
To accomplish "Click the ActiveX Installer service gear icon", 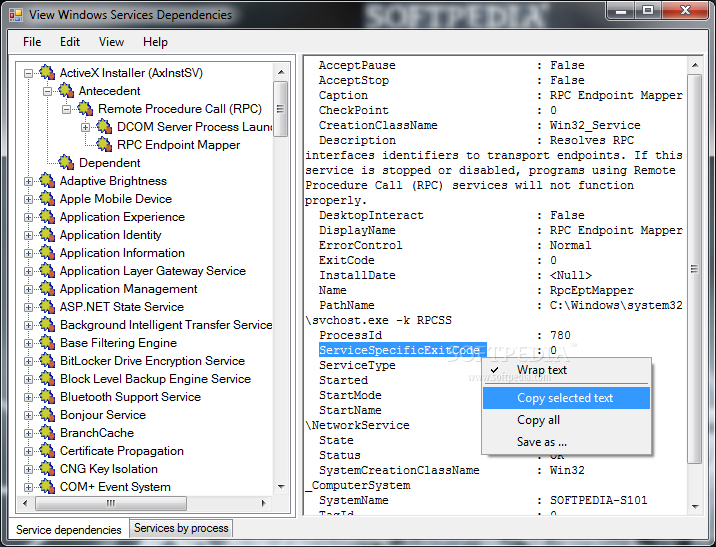I will [47, 72].
